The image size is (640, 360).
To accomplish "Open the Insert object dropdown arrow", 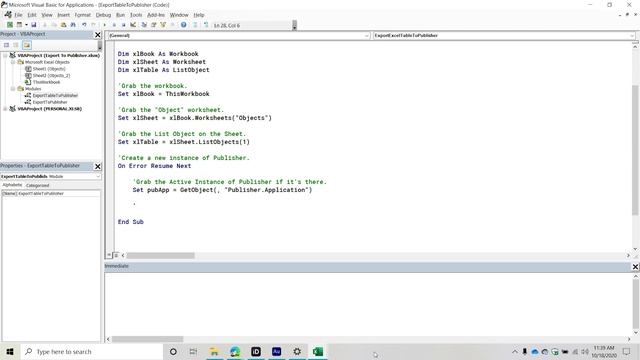I will [26, 25].
